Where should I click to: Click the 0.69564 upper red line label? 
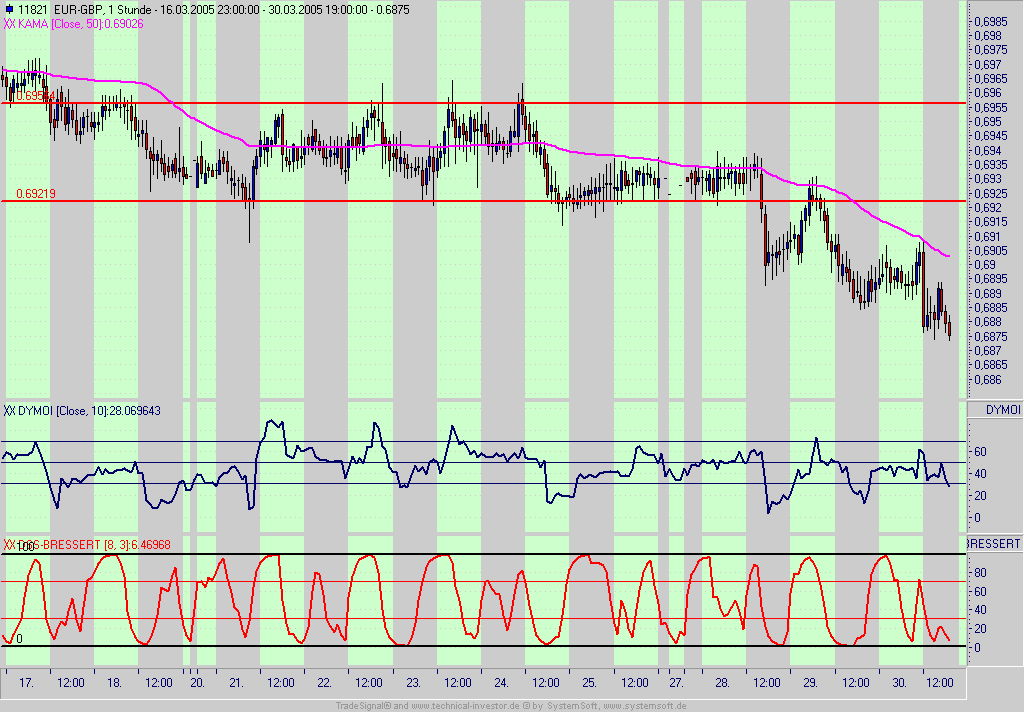[x=36, y=96]
